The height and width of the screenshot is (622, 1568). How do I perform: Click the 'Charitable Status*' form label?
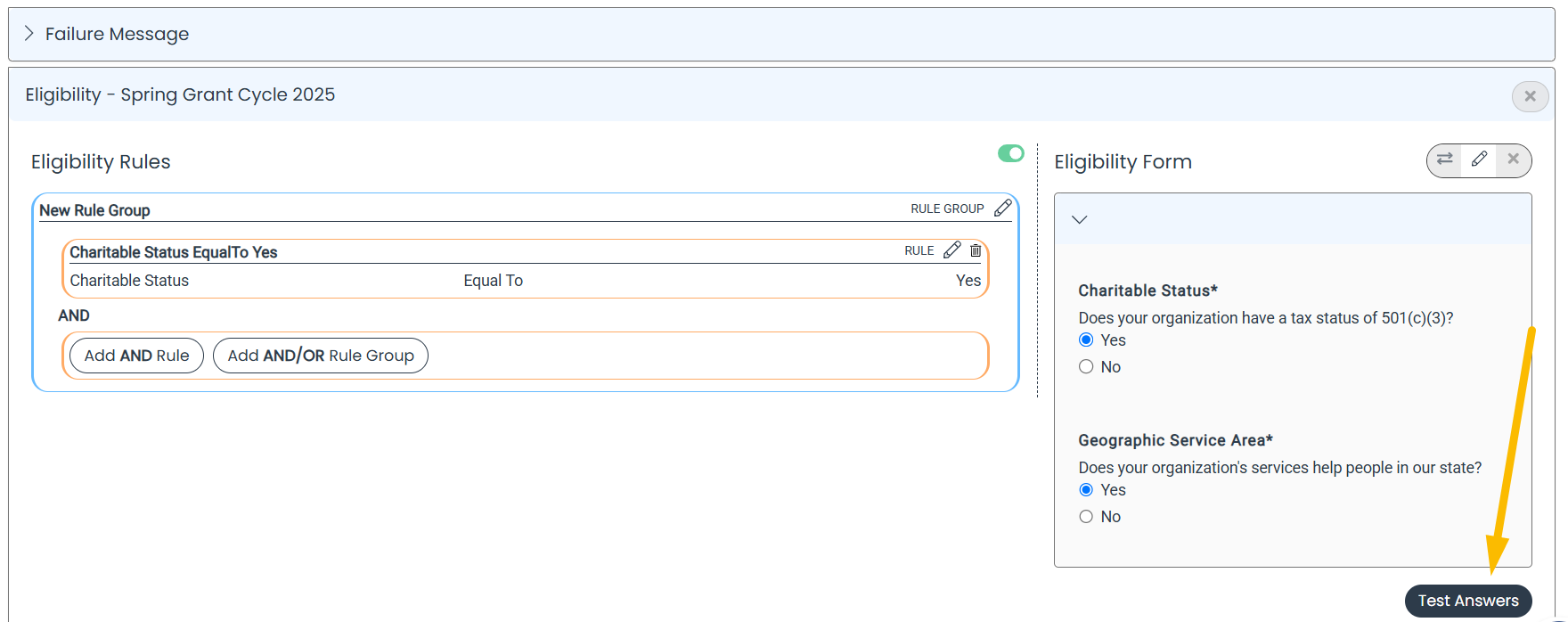coord(1147,291)
